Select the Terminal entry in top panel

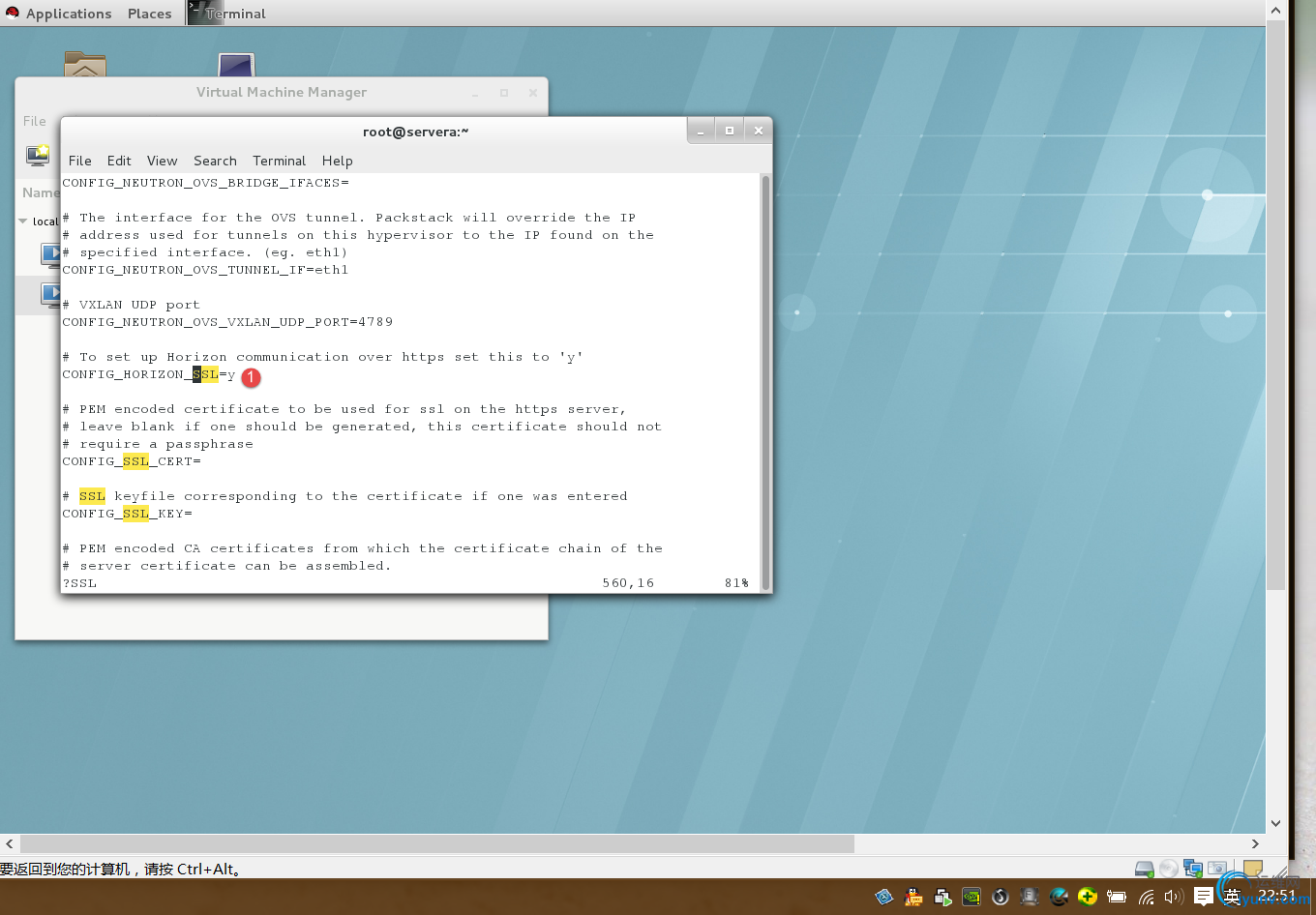(227, 14)
